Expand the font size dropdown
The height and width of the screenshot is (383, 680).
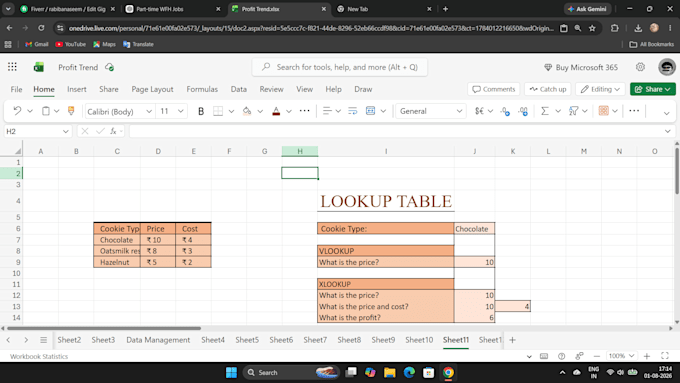click(x=181, y=111)
